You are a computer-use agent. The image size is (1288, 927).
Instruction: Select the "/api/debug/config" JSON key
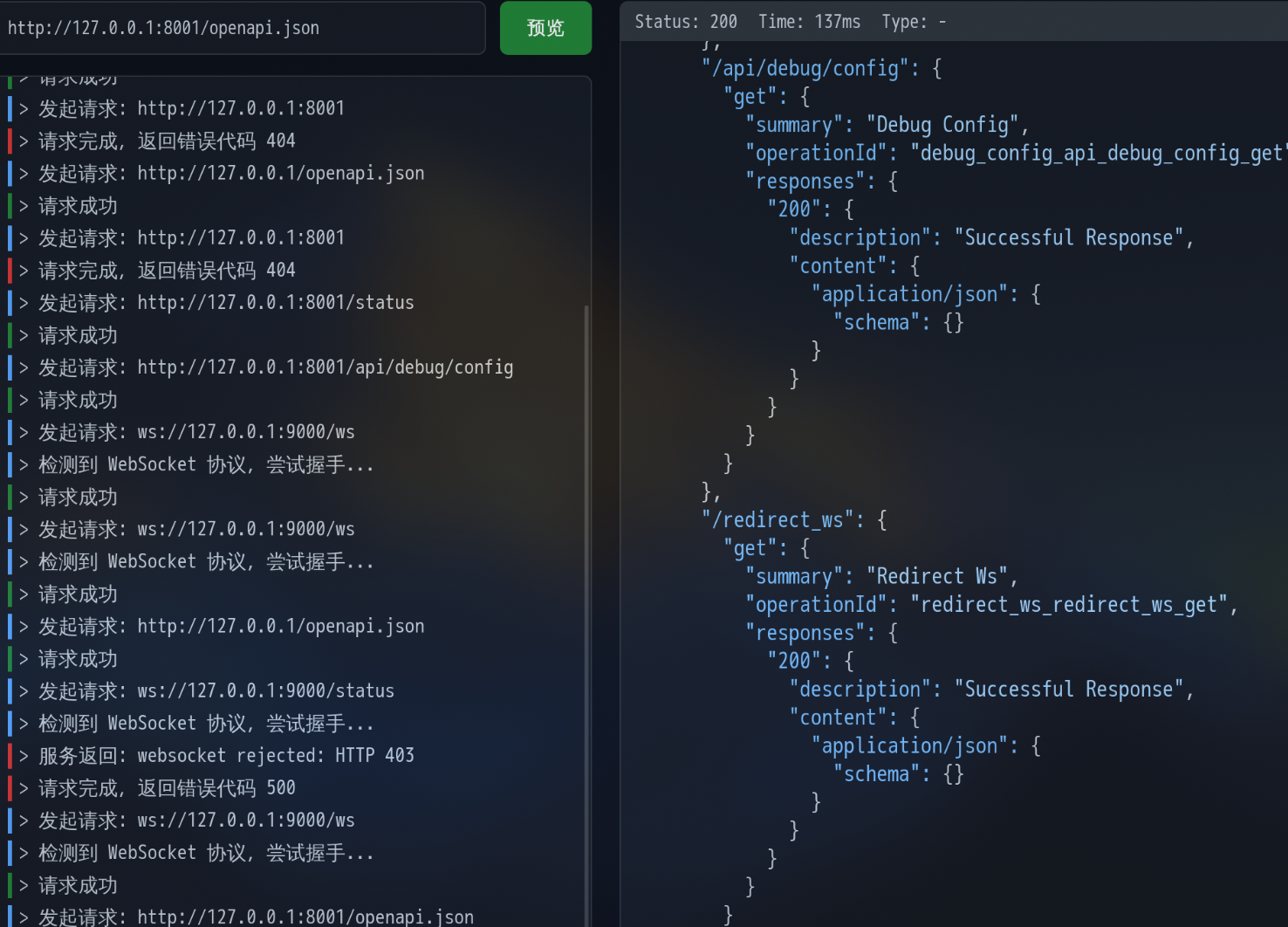(x=805, y=68)
